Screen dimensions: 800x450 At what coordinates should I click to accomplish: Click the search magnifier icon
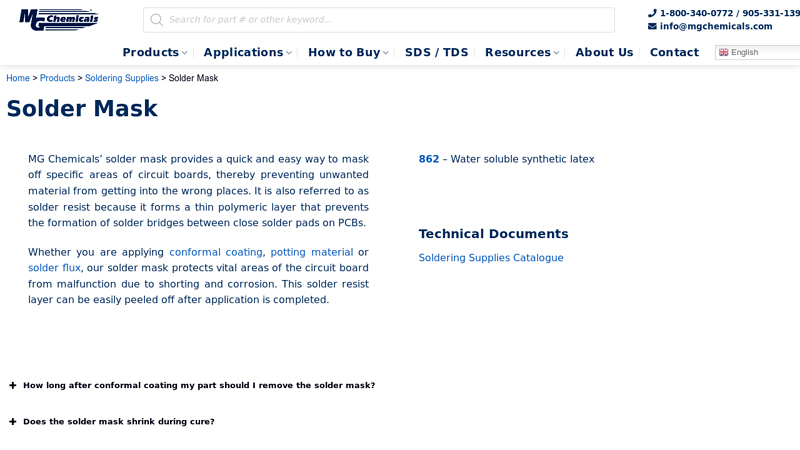(156, 20)
